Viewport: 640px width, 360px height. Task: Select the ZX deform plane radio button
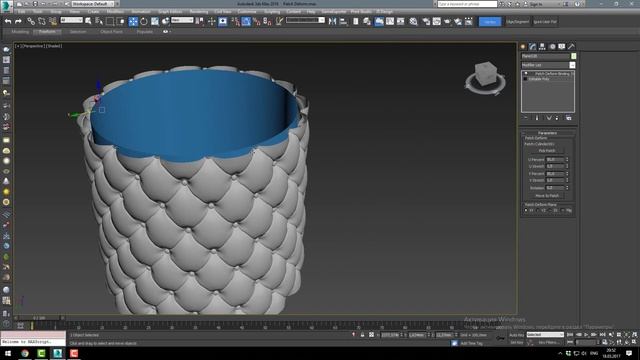[x=551, y=210]
